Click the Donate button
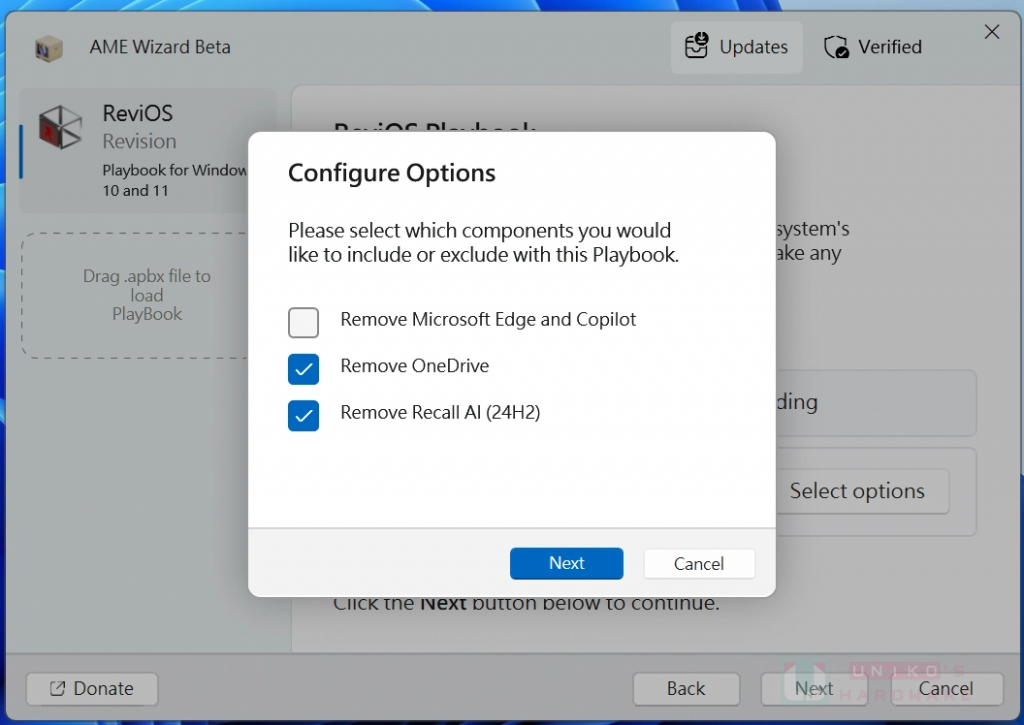Screen dimensions: 1024x725 coord(92,688)
